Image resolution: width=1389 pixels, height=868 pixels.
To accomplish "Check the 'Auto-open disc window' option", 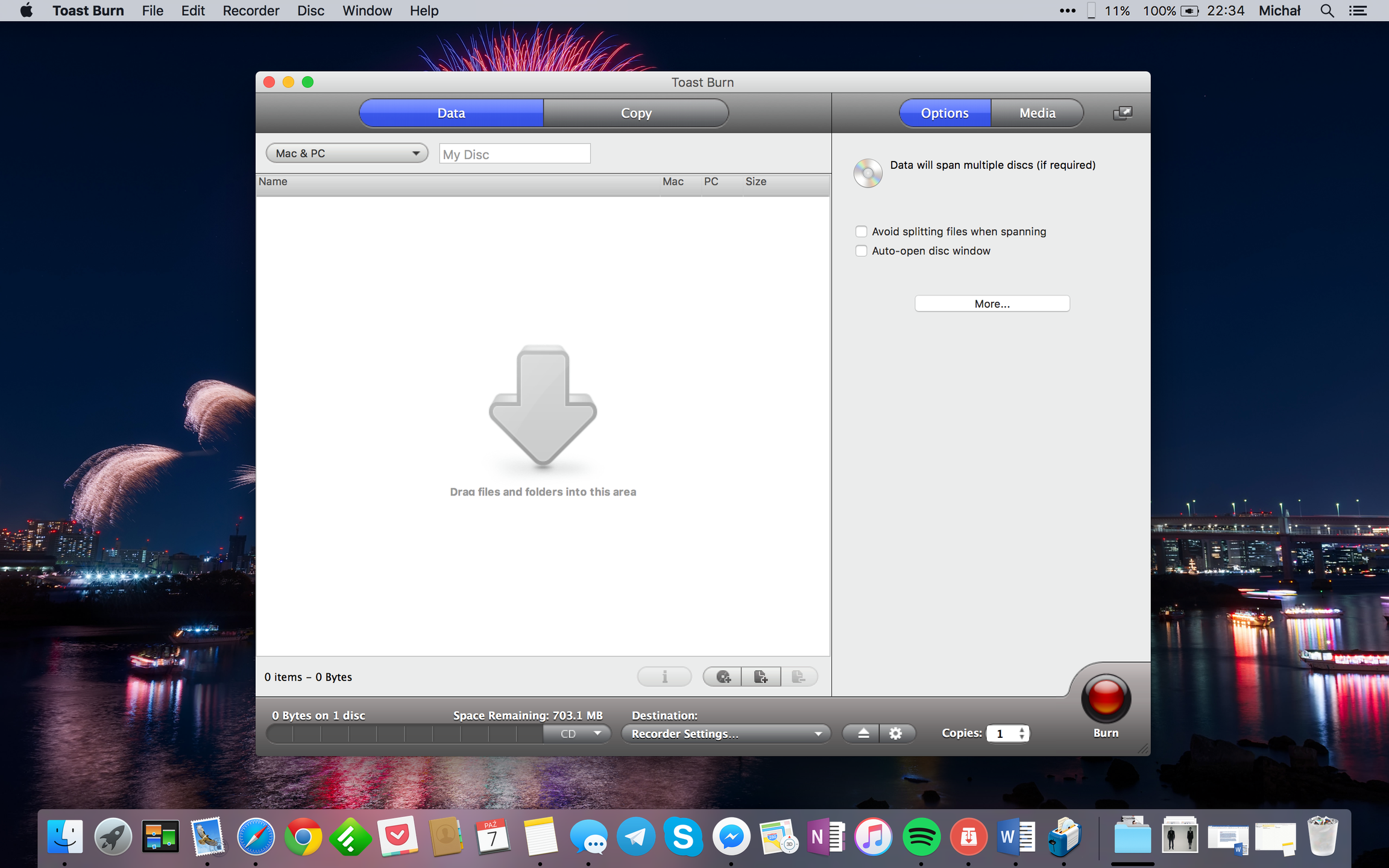I will click(x=861, y=251).
